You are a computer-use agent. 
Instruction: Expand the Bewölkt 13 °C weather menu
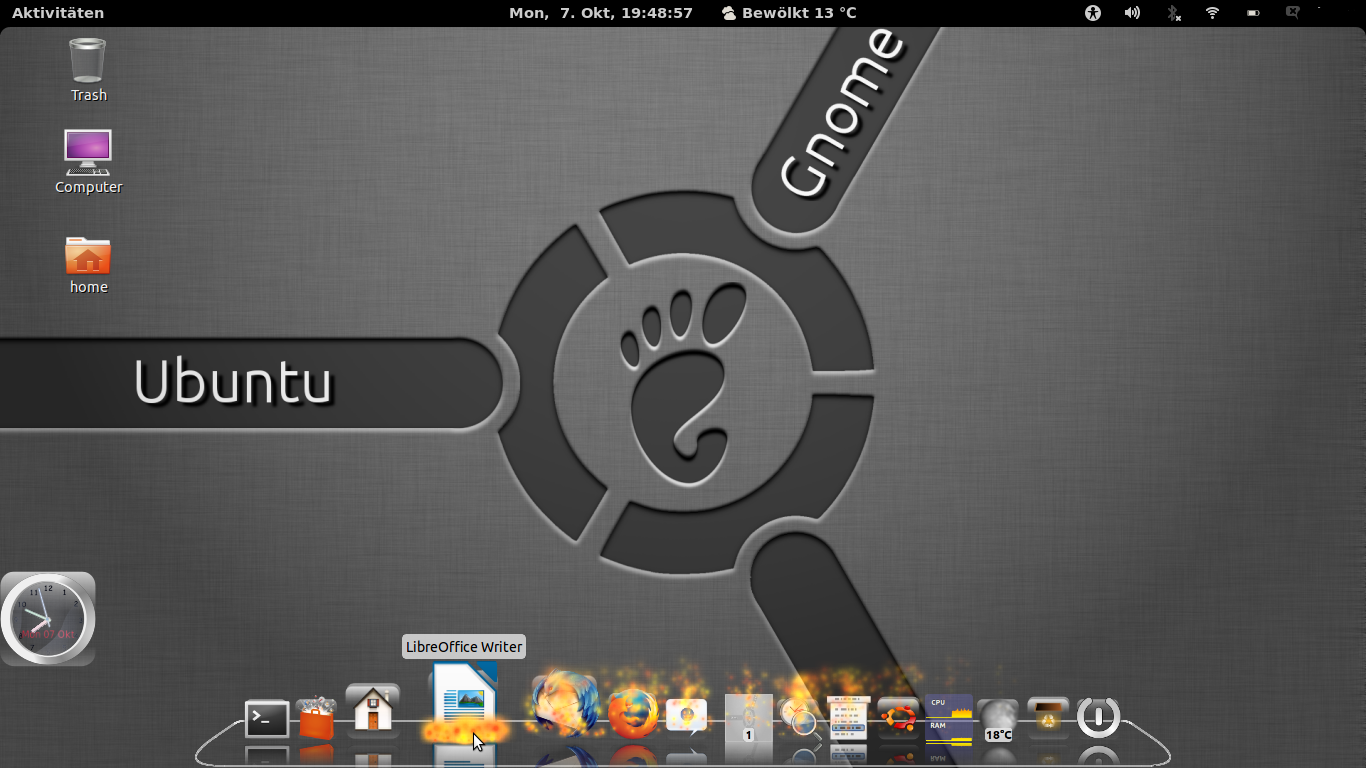pos(789,13)
